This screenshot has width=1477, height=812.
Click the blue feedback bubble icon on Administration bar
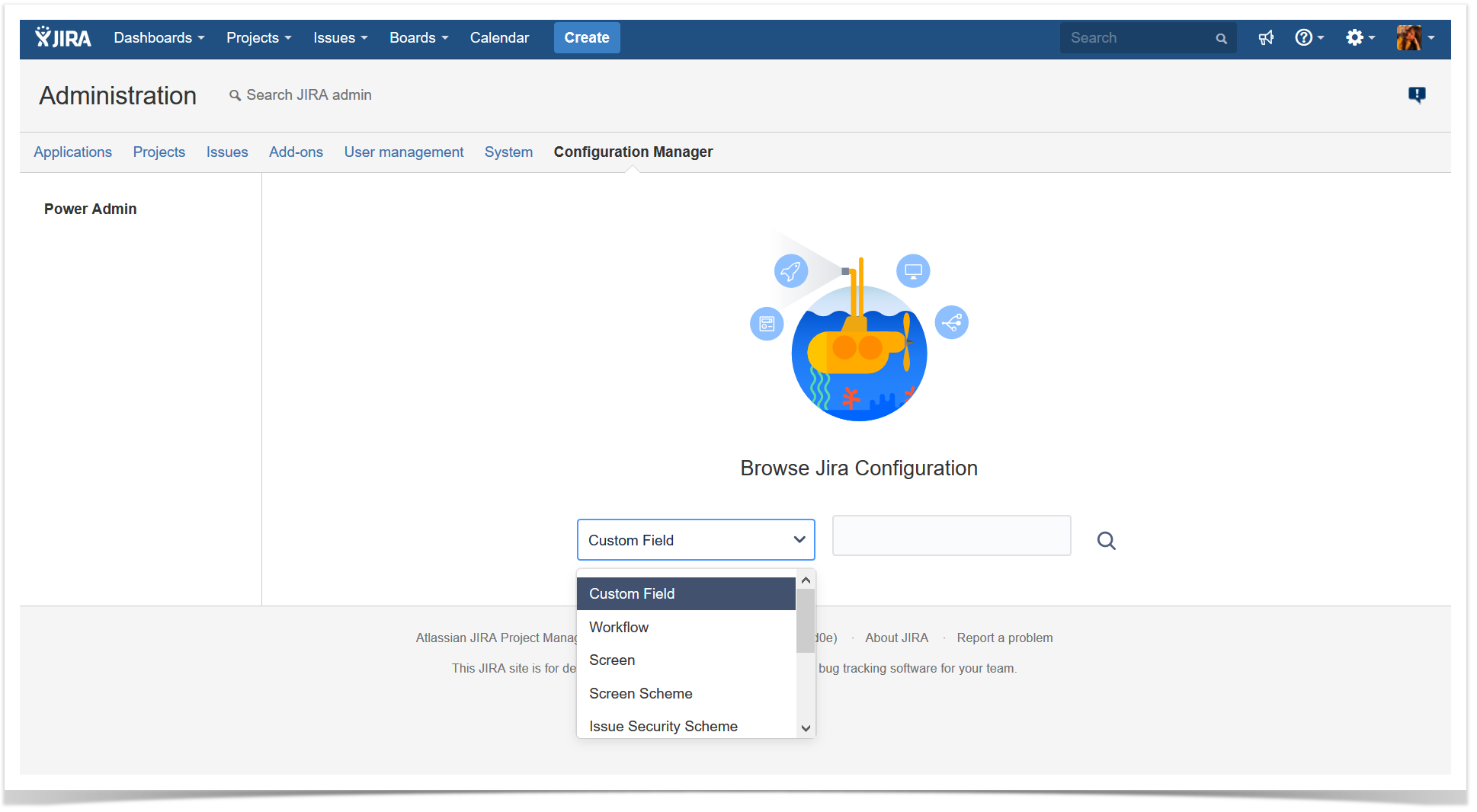tap(1417, 94)
